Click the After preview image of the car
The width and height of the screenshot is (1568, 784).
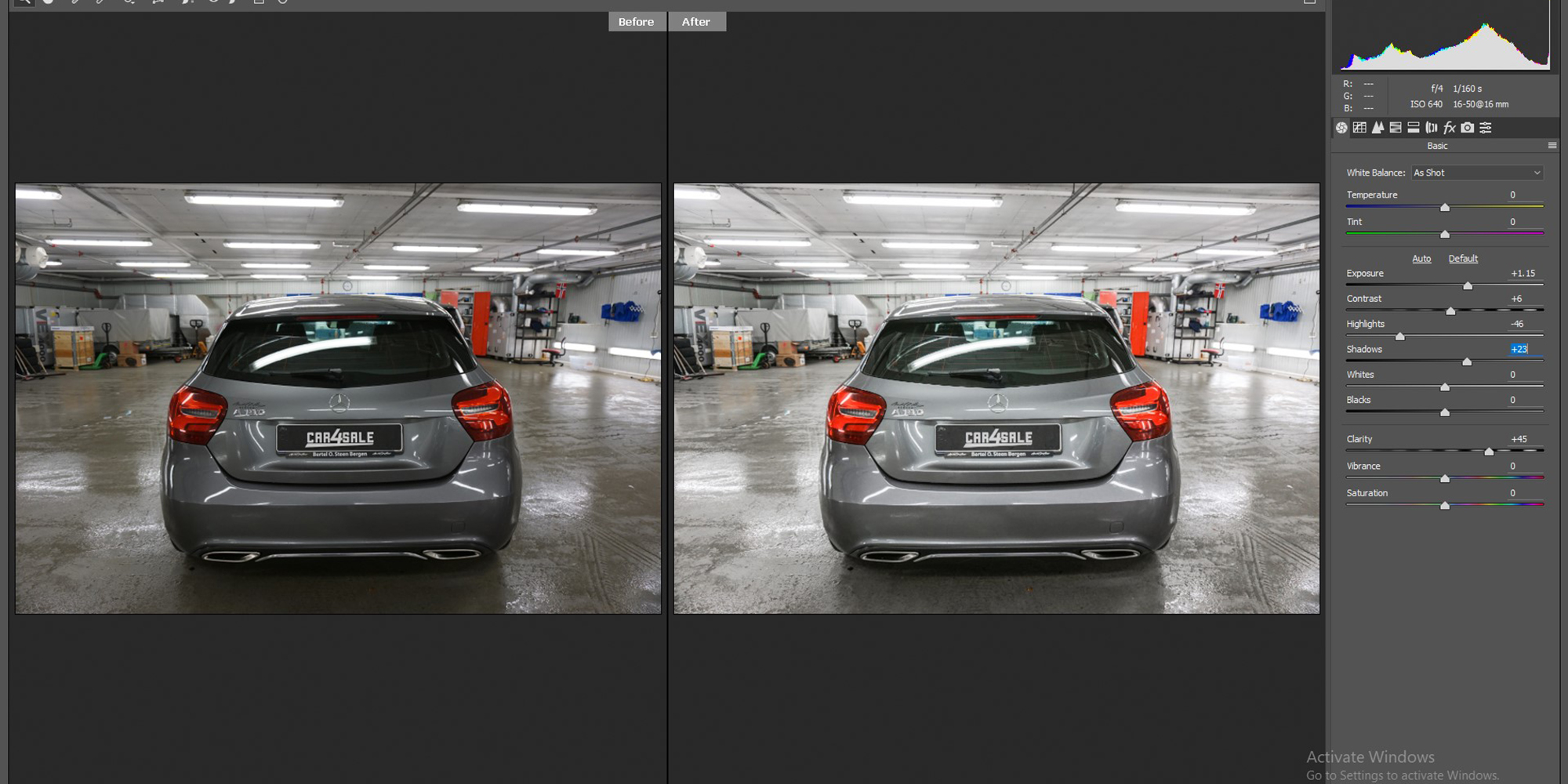pos(996,398)
